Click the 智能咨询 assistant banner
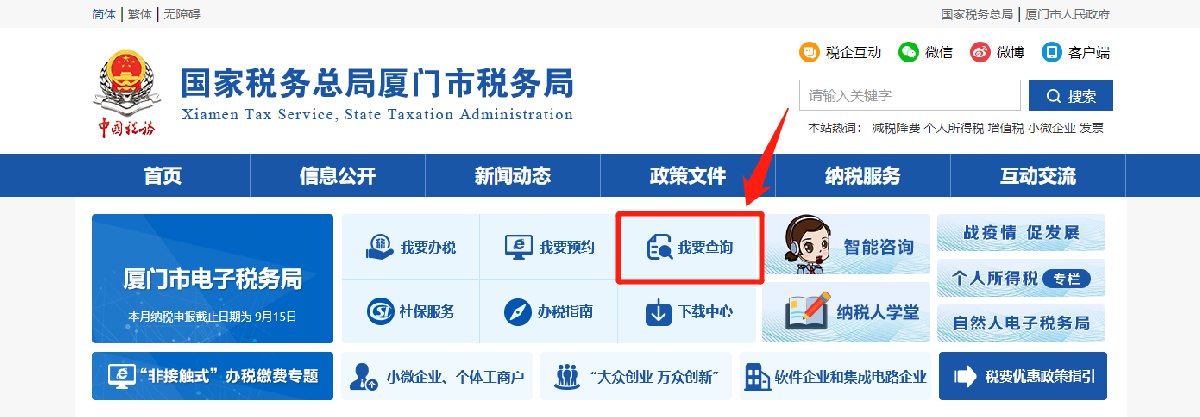The image size is (1200, 417). coord(847,246)
